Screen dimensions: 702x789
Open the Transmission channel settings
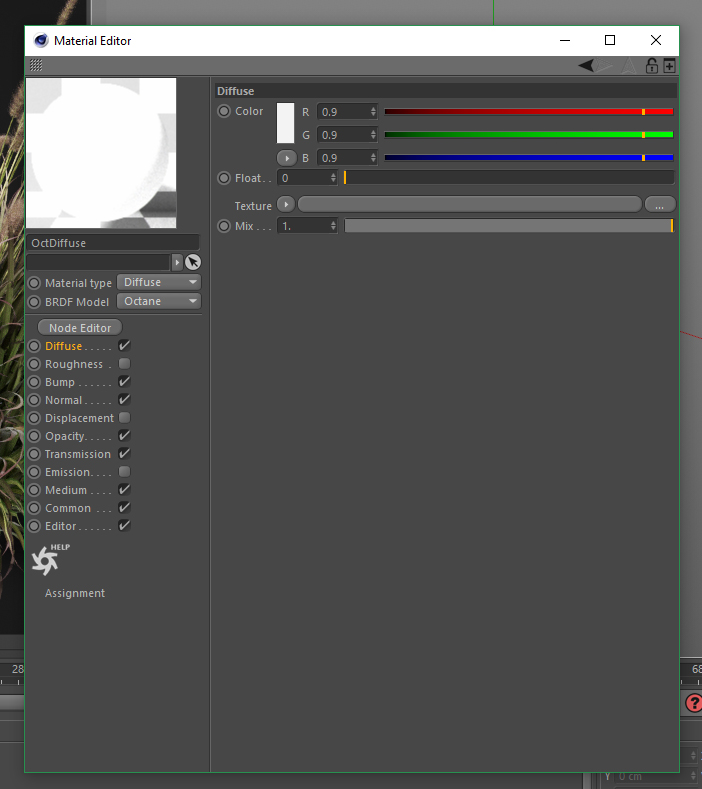tap(77, 454)
